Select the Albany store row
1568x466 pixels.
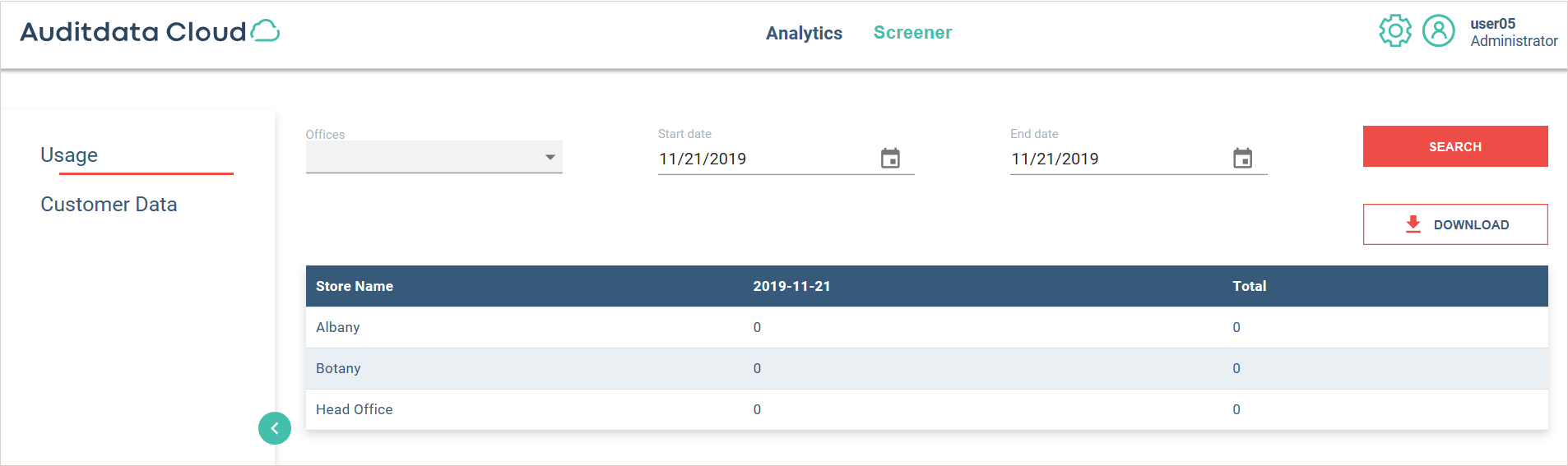927,327
